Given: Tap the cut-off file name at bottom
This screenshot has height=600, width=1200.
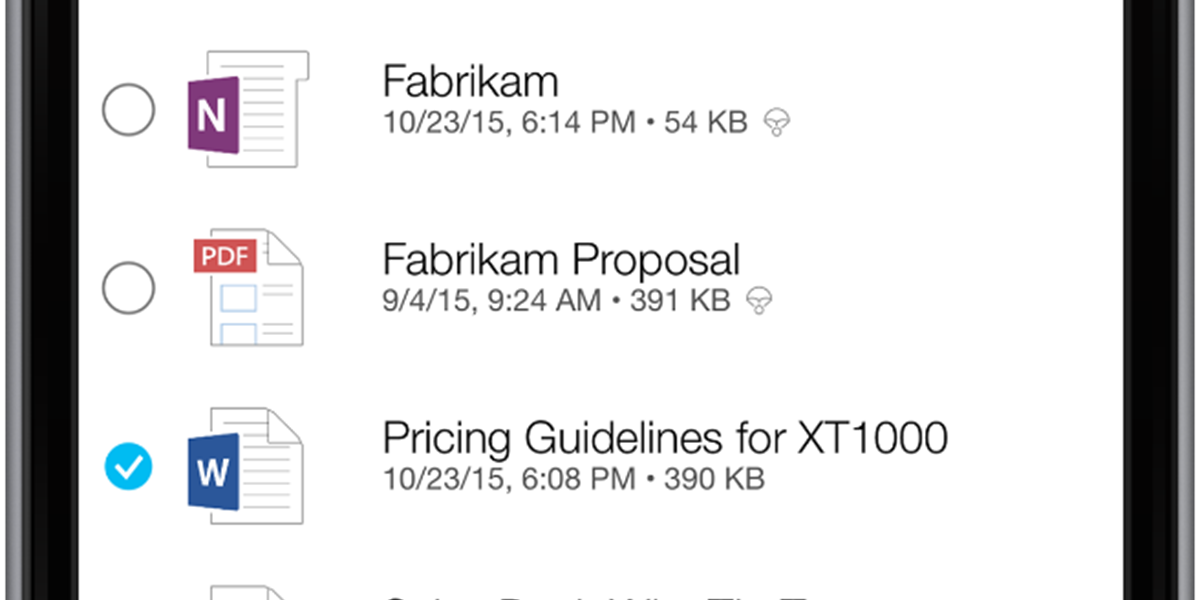Looking at the screenshot, I should [600, 594].
